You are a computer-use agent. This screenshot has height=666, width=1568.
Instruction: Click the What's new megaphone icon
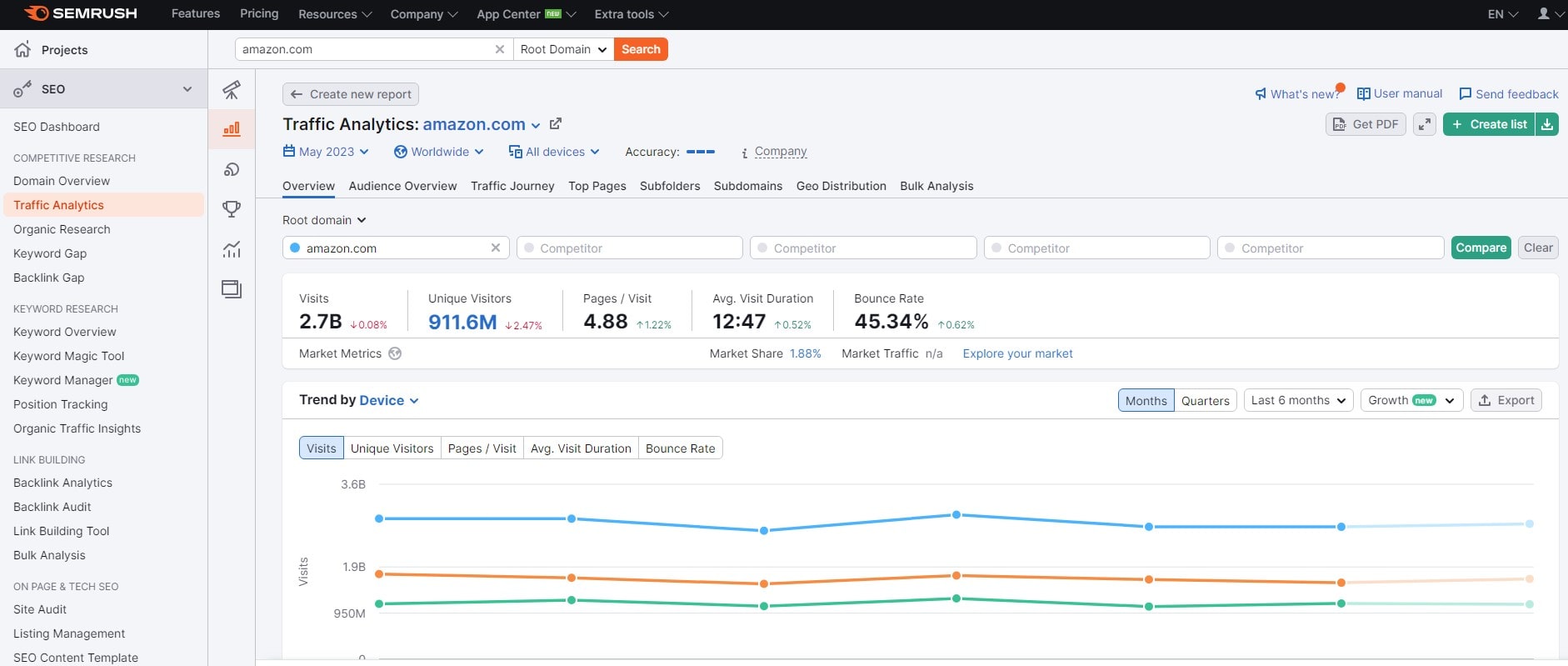pyautogui.click(x=1261, y=94)
